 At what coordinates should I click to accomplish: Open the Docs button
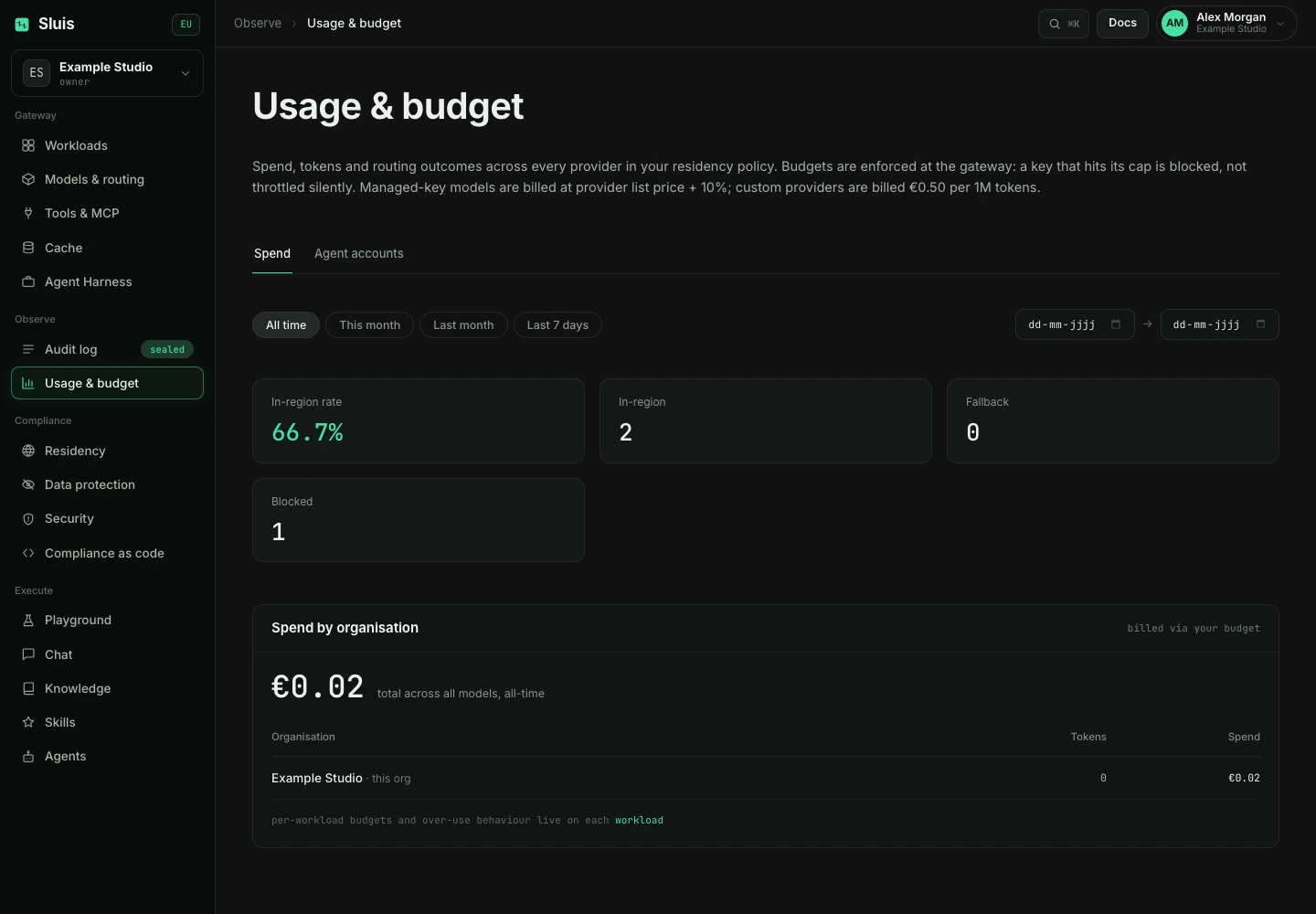[1122, 24]
